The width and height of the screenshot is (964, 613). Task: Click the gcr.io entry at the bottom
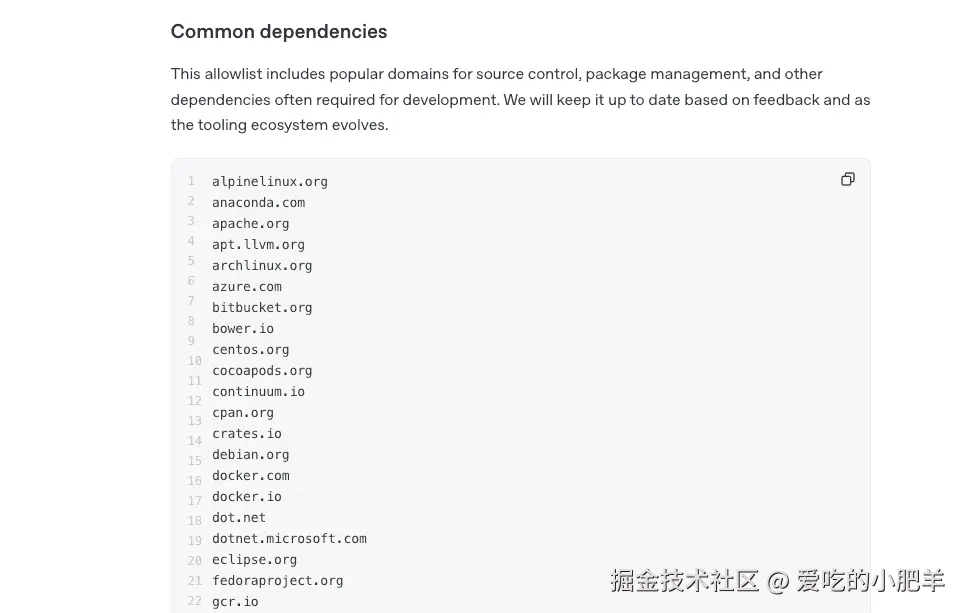pyautogui.click(x=235, y=601)
